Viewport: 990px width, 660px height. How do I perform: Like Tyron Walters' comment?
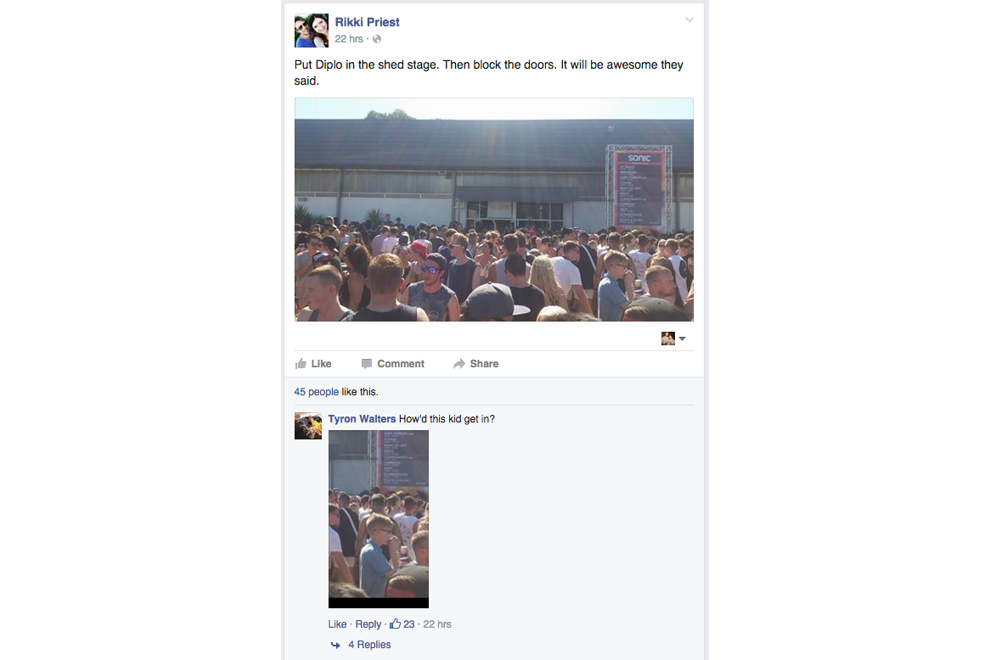pyautogui.click(x=337, y=624)
